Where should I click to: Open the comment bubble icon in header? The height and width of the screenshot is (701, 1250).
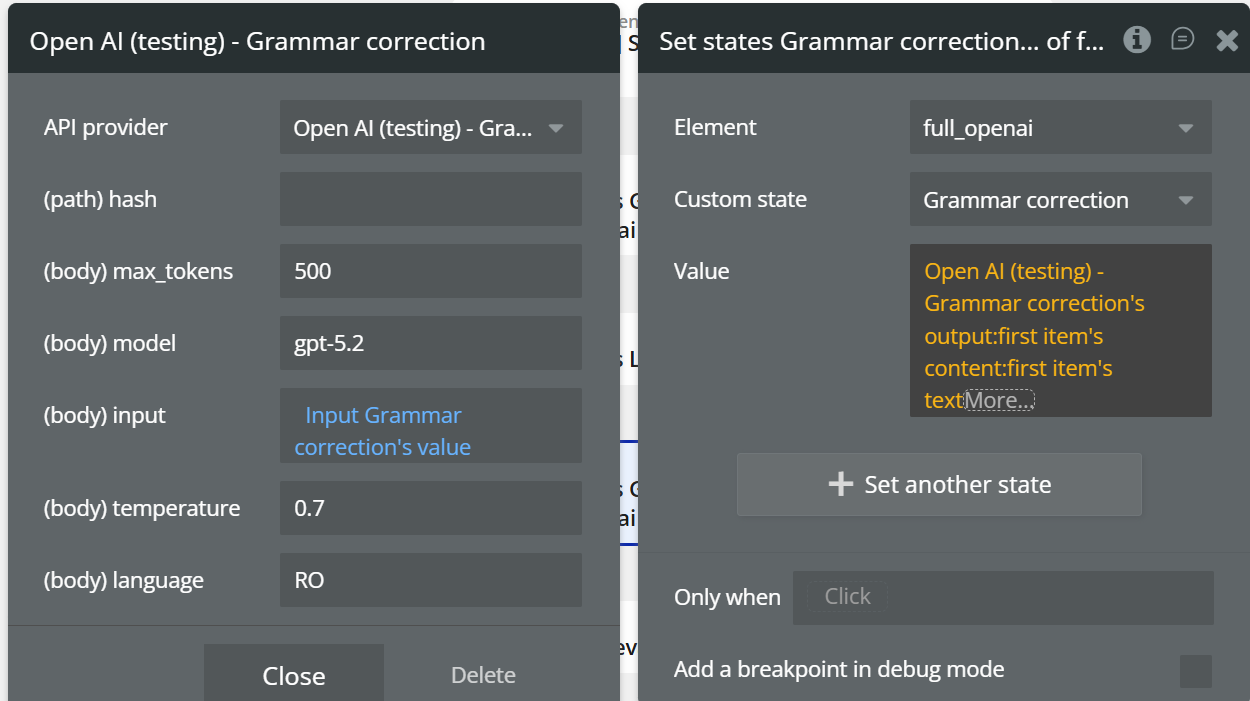pos(1182,40)
